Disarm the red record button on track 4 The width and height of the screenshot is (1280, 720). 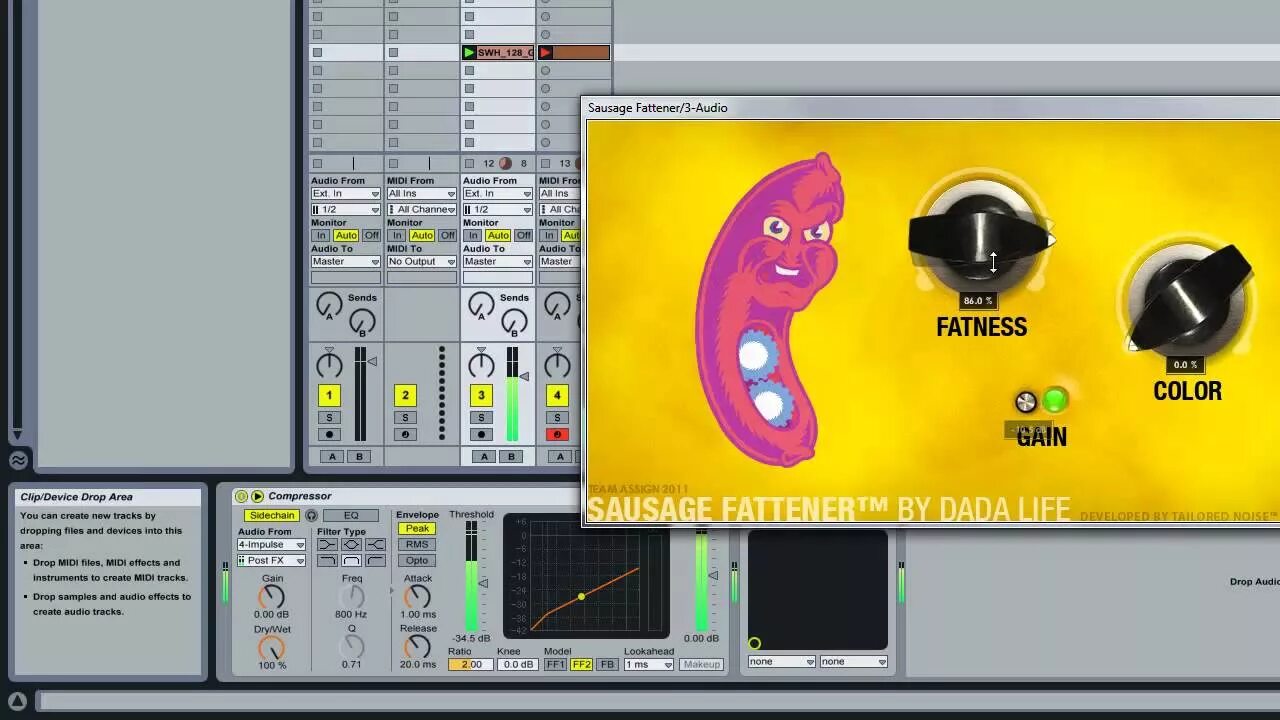(557, 434)
